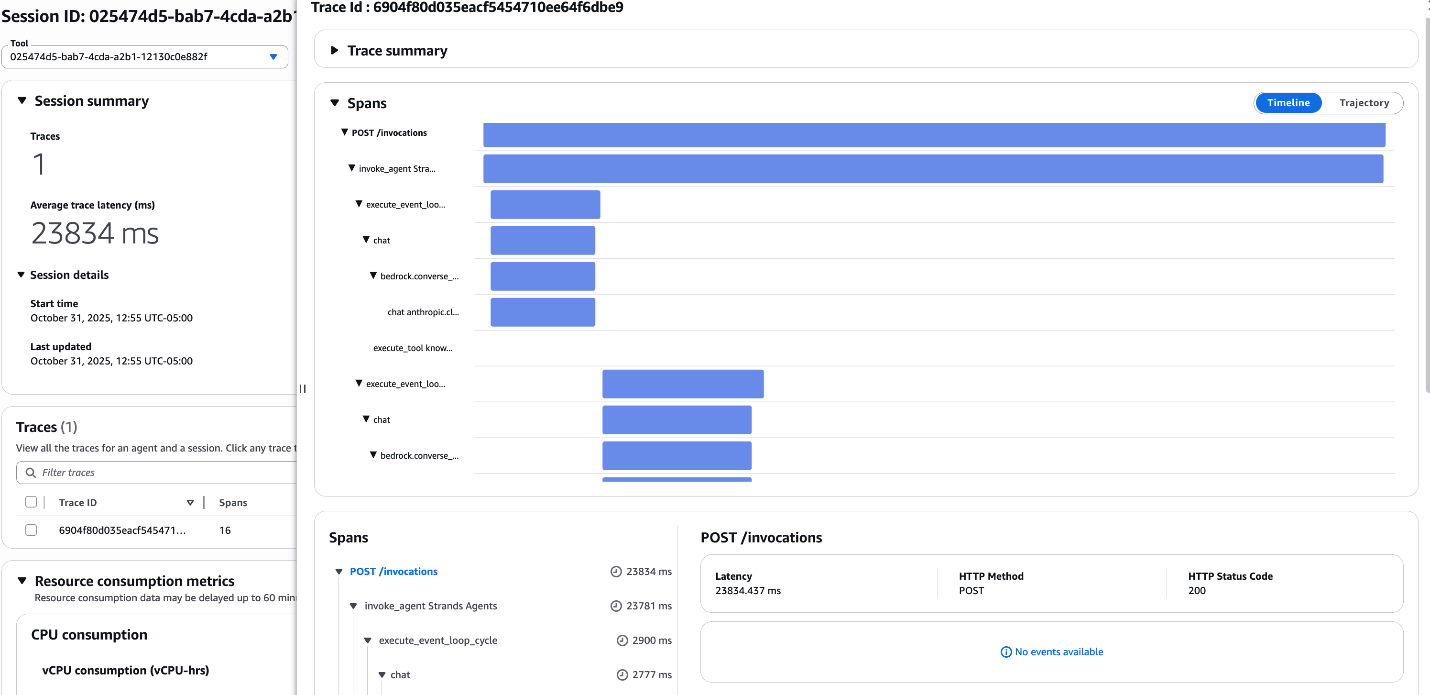The image size is (1430, 695).
Task: Click the clock icon beside 23834 ms
Action: (616, 572)
